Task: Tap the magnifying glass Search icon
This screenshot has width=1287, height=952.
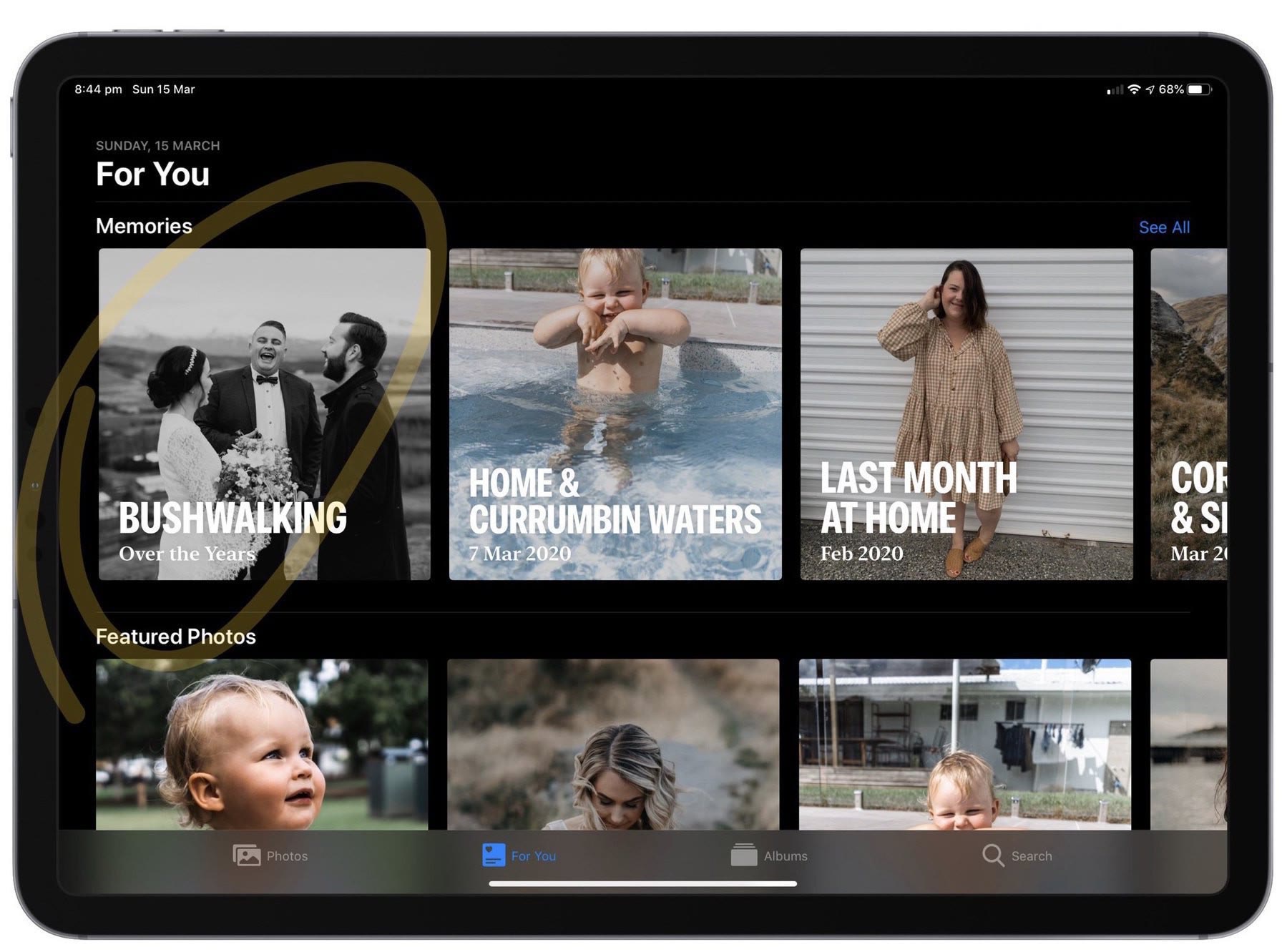Action: 992,855
